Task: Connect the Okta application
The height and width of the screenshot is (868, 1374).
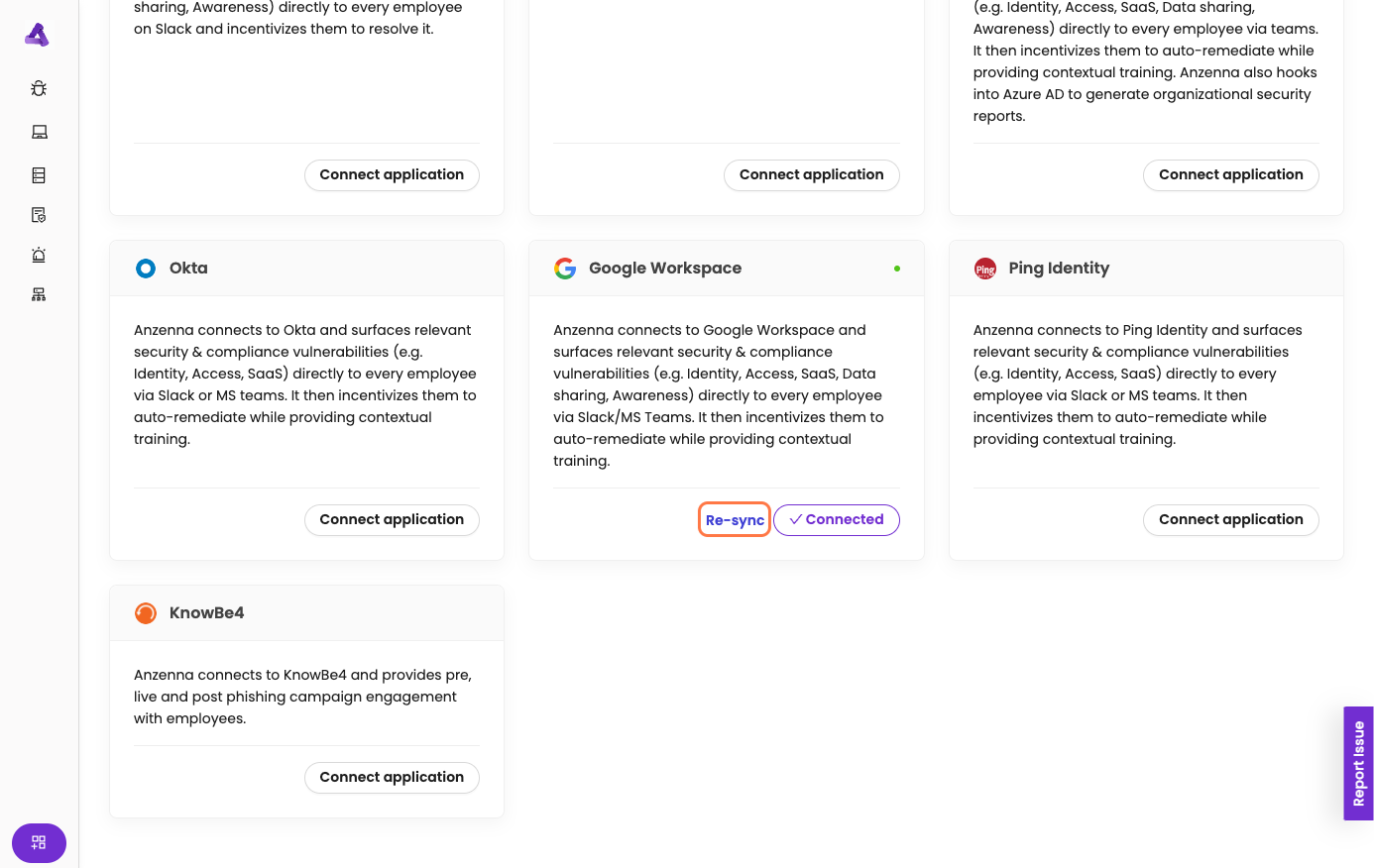Action: pyautogui.click(x=392, y=520)
